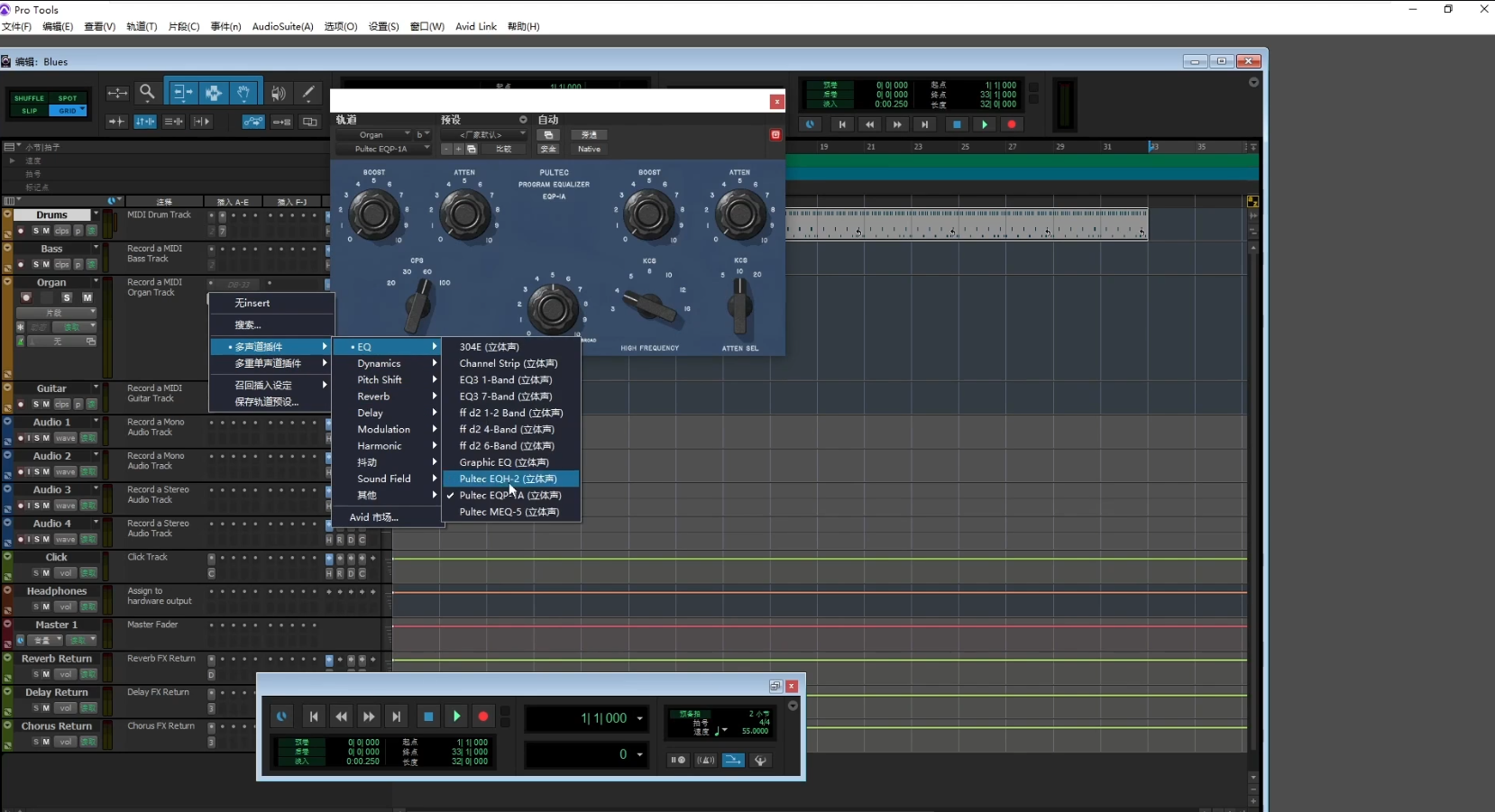This screenshot has height=812, width=1495.
Task: Select the Scrubber speaker tool
Action: [279, 93]
